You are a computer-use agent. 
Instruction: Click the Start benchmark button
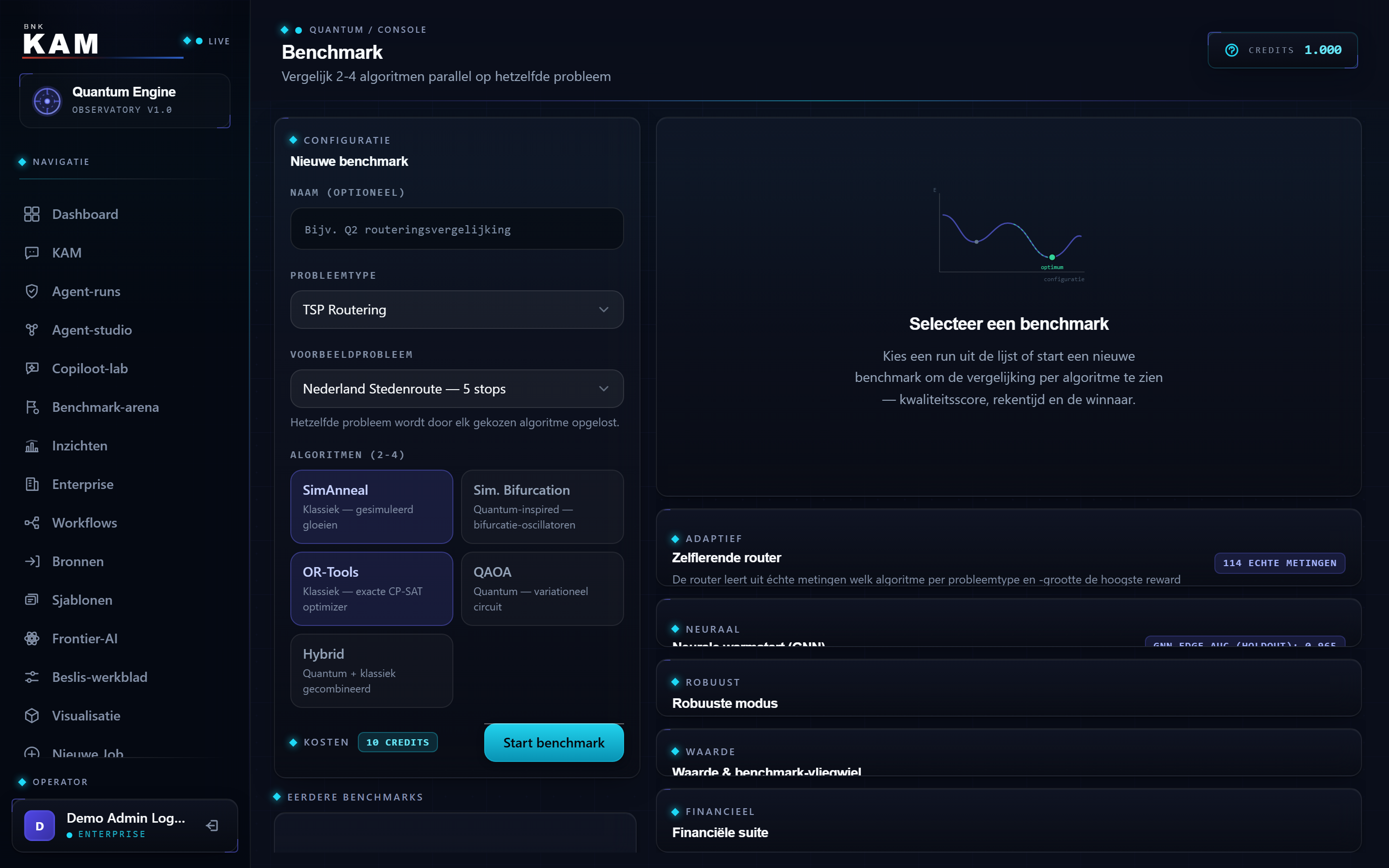553,742
